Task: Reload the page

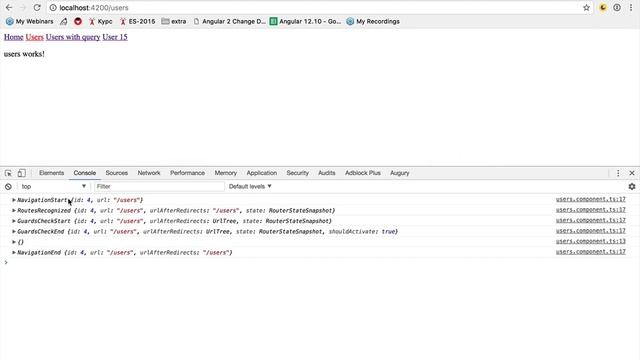Action: (37, 8)
